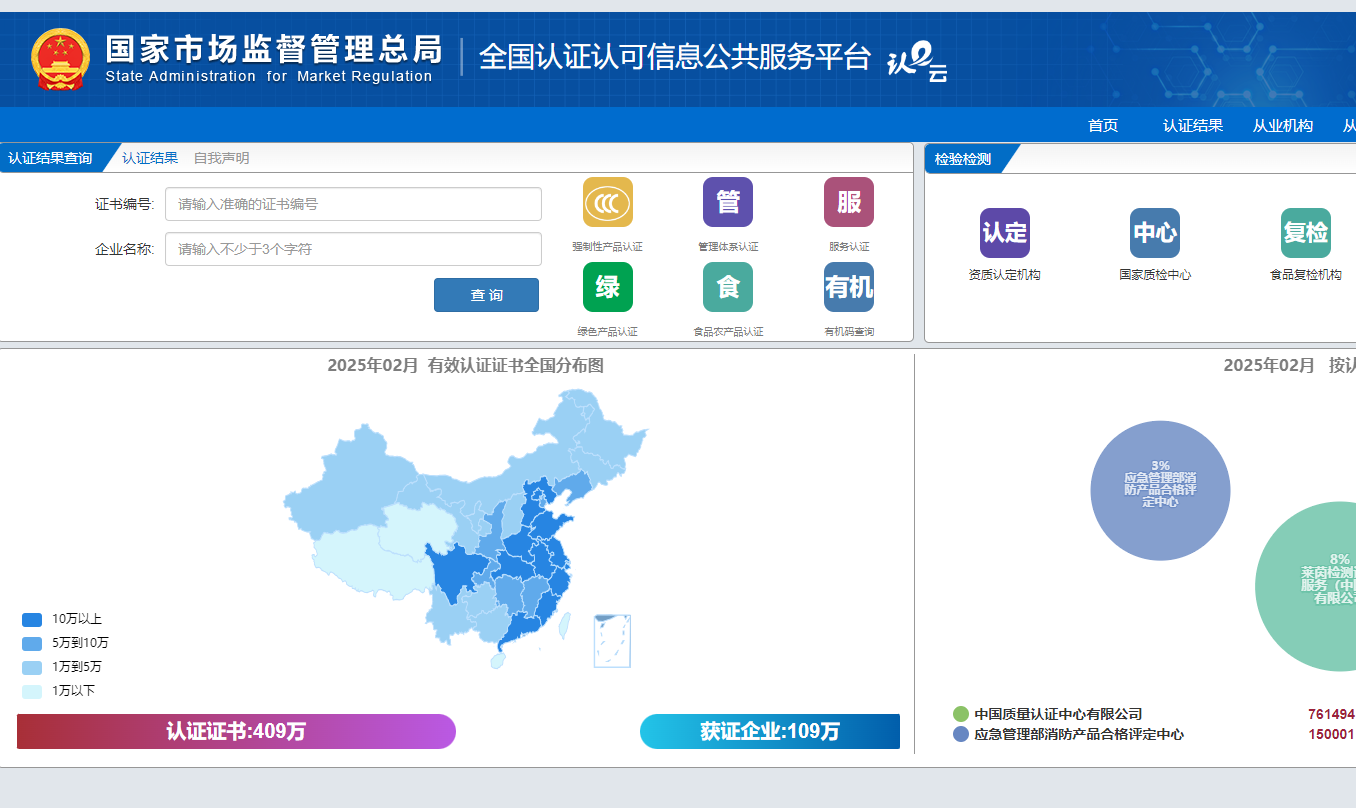Click the 有机码查询 icon
The width and height of the screenshot is (1356, 808).
[847, 287]
